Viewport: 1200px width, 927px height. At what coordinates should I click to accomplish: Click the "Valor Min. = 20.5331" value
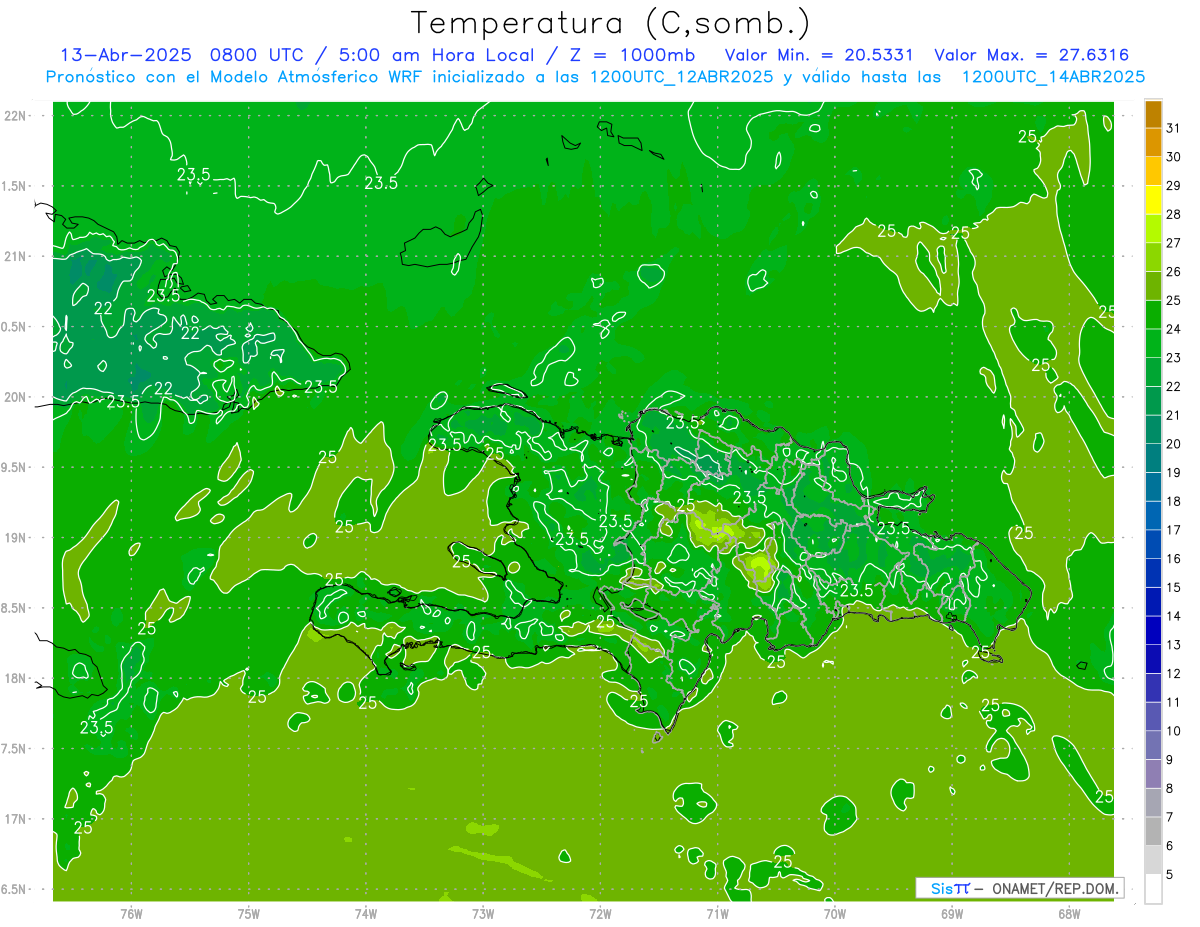click(818, 56)
